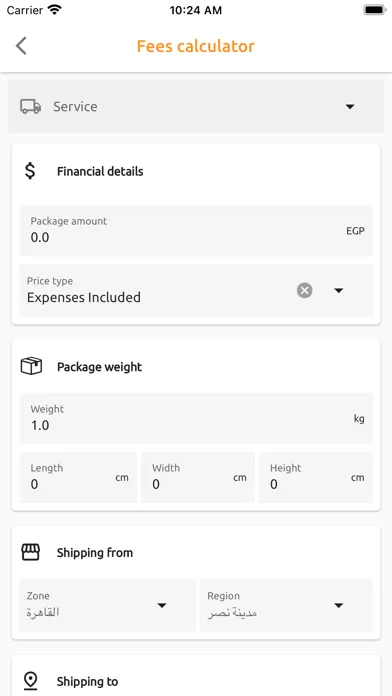Click the Fees calculator title
This screenshot has width=392, height=696.
click(x=196, y=46)
